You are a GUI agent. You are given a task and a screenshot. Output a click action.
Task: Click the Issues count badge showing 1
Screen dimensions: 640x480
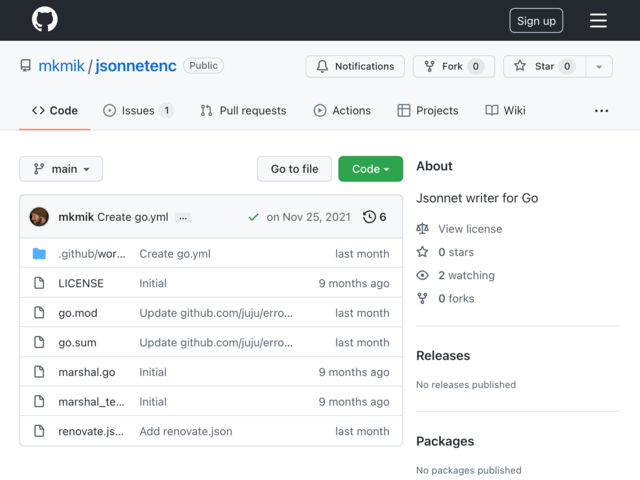[x=167, y=110]
